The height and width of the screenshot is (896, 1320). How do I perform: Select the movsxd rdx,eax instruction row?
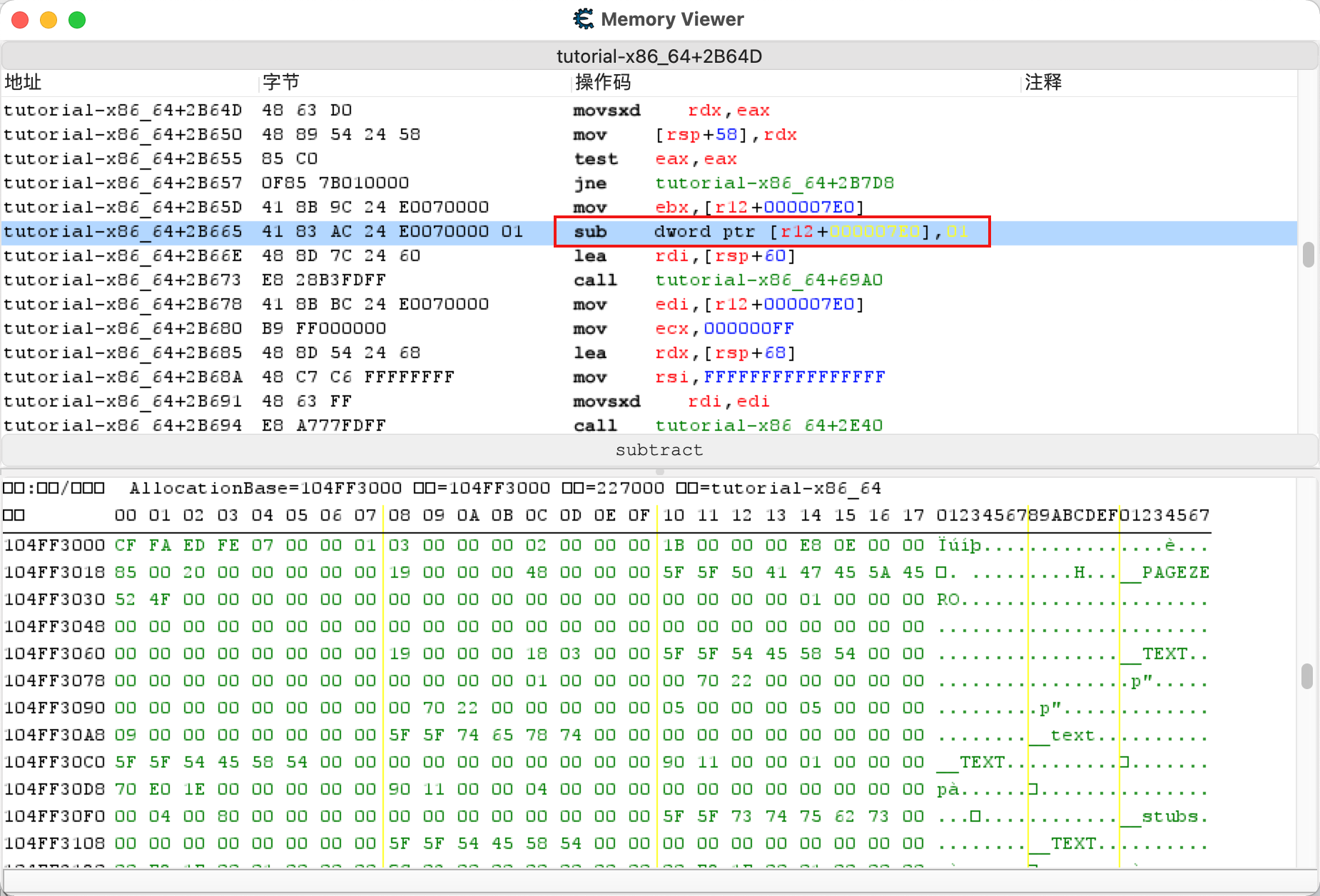649,111
